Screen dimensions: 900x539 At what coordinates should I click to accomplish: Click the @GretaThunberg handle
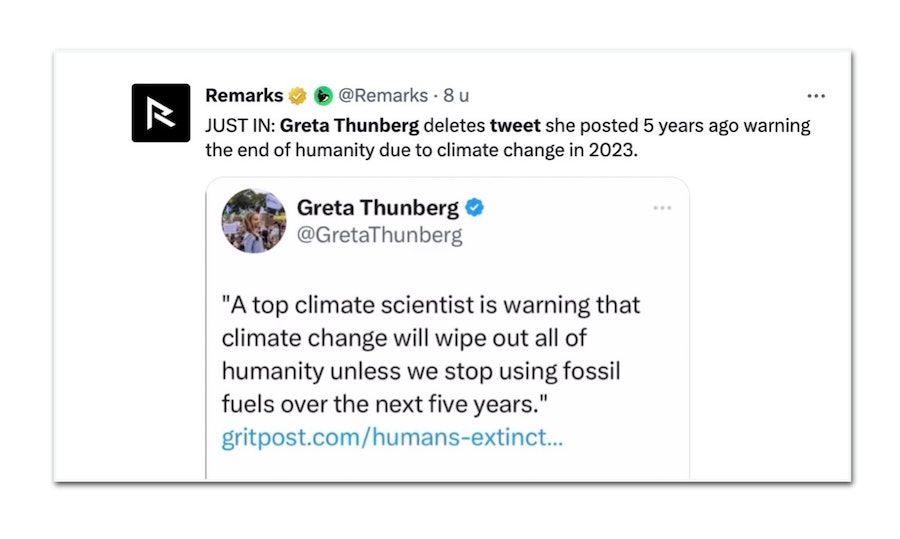379,235
